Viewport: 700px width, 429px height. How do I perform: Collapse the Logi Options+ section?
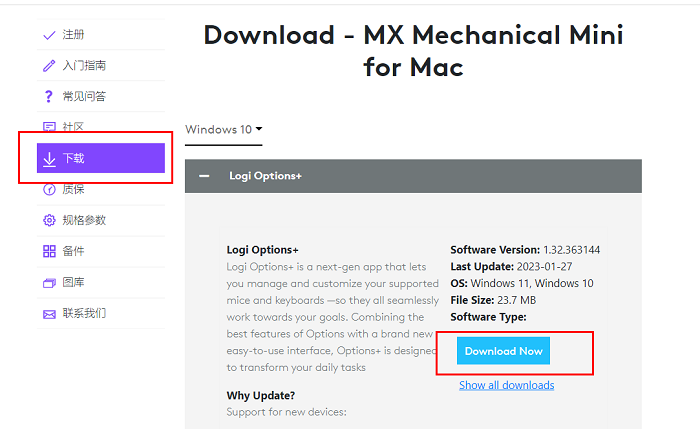tap(205, 176)
